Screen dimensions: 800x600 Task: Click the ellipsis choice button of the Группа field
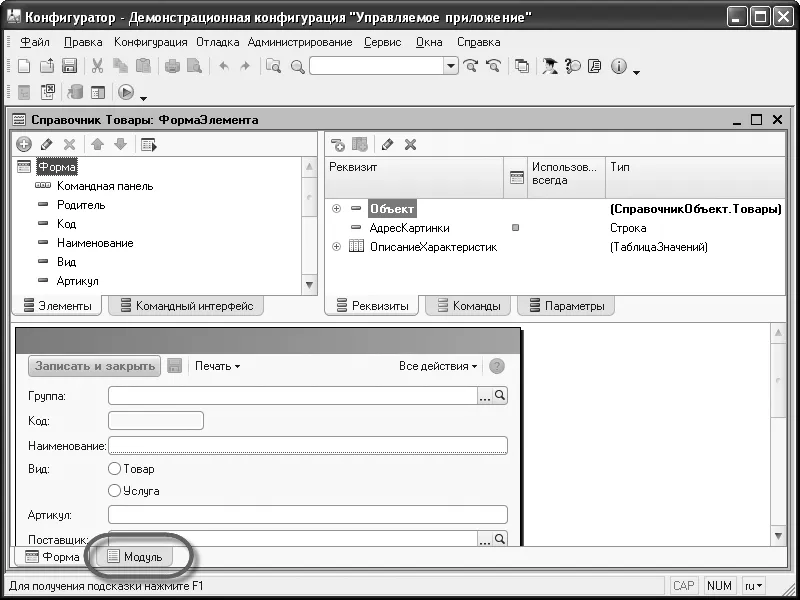(485, 395)
